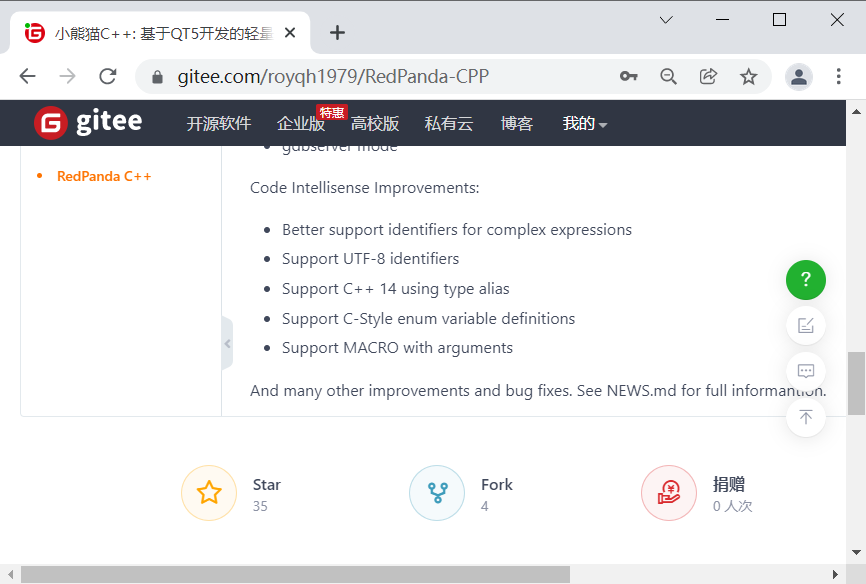Viewport: 866px width, 584px height.
Task: Click the 捐赠 donate label
Action: (x=728, y=485)
